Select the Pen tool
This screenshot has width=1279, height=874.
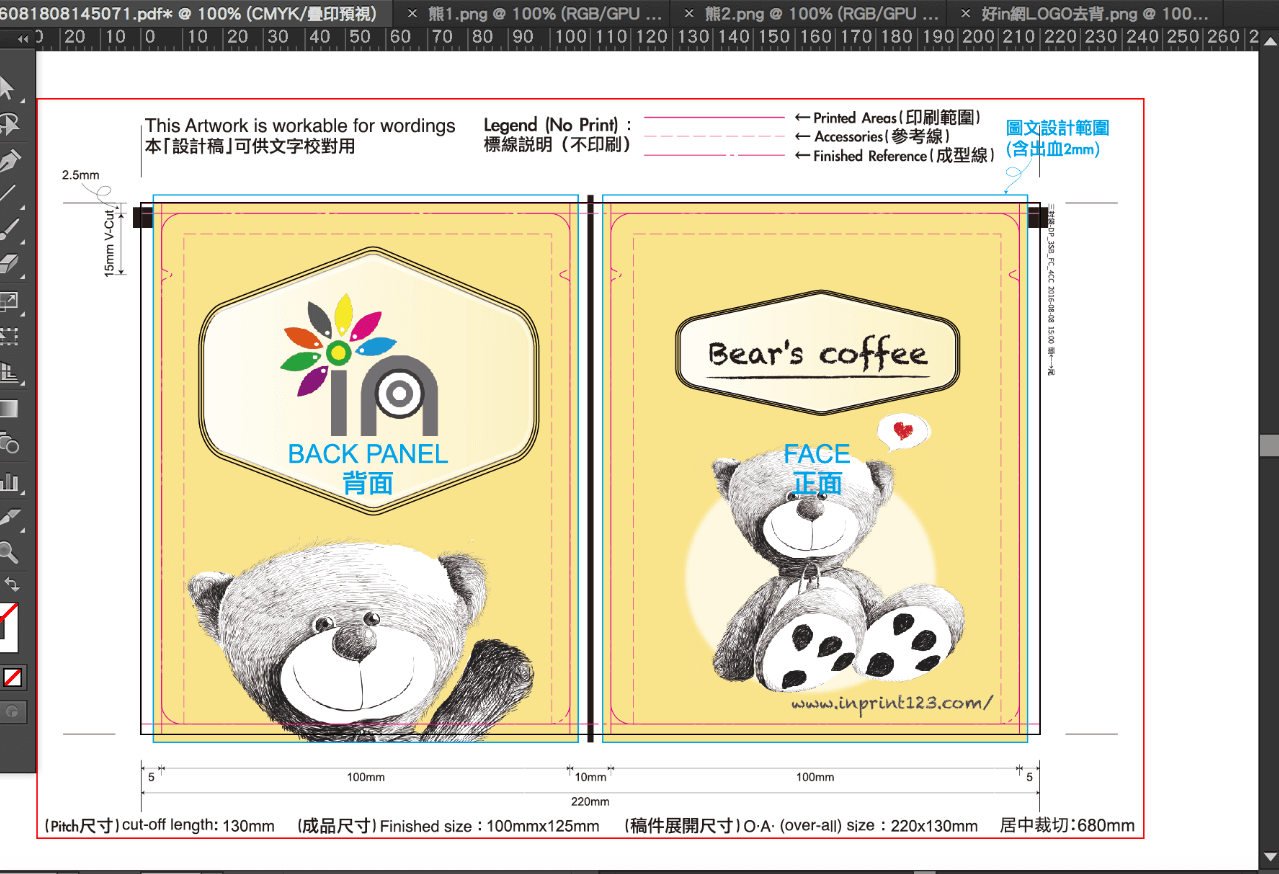(x=9, y=160)
